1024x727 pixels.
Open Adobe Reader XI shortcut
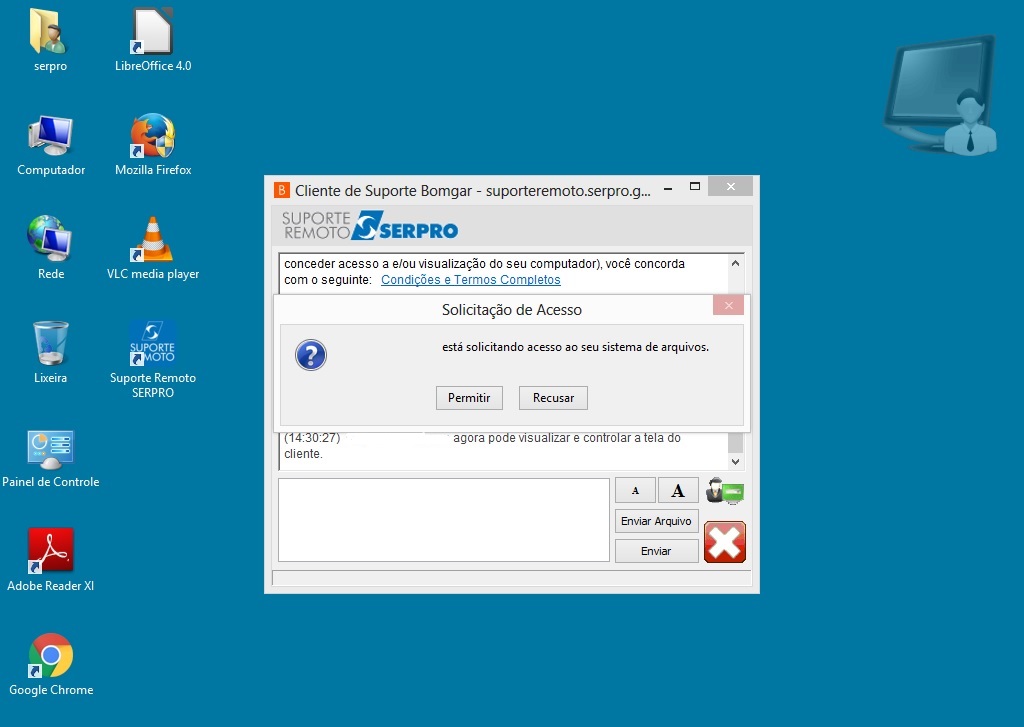click(50, 552)
